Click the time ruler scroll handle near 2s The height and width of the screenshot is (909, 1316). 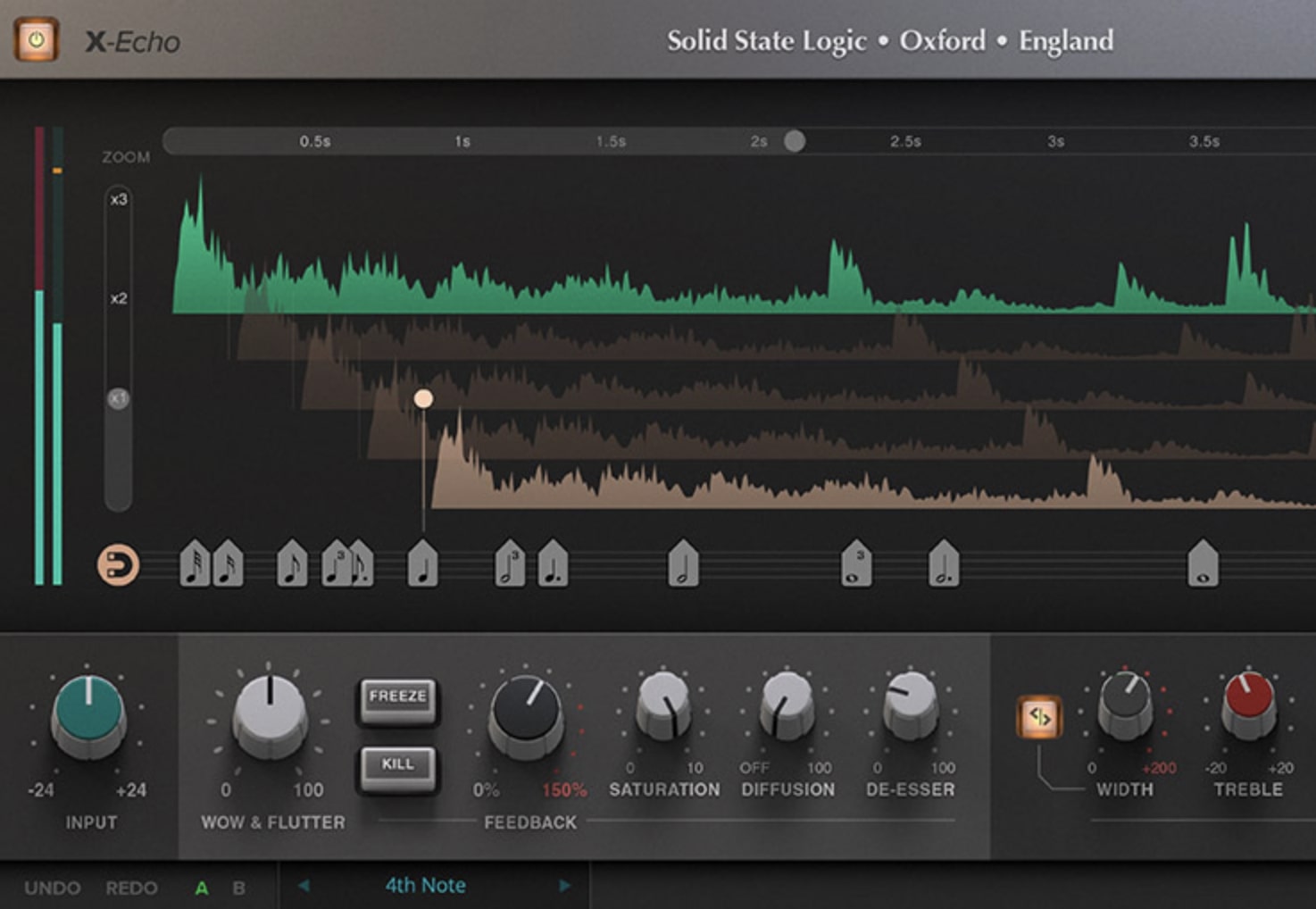[794, 141]
